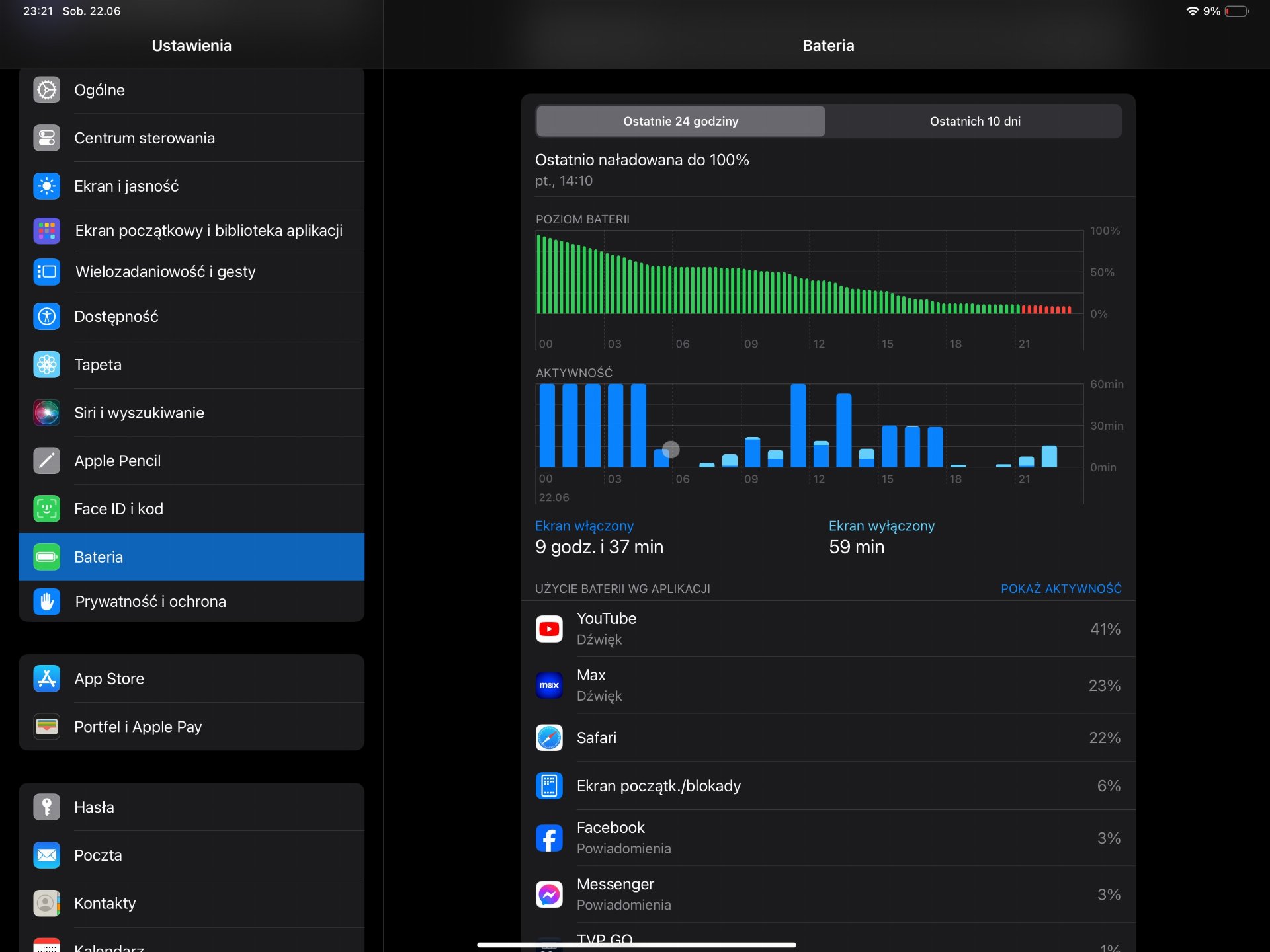Screen dimensions: 1270x952
Task: Select Safari battery usage row label
Action: (597, 738)
